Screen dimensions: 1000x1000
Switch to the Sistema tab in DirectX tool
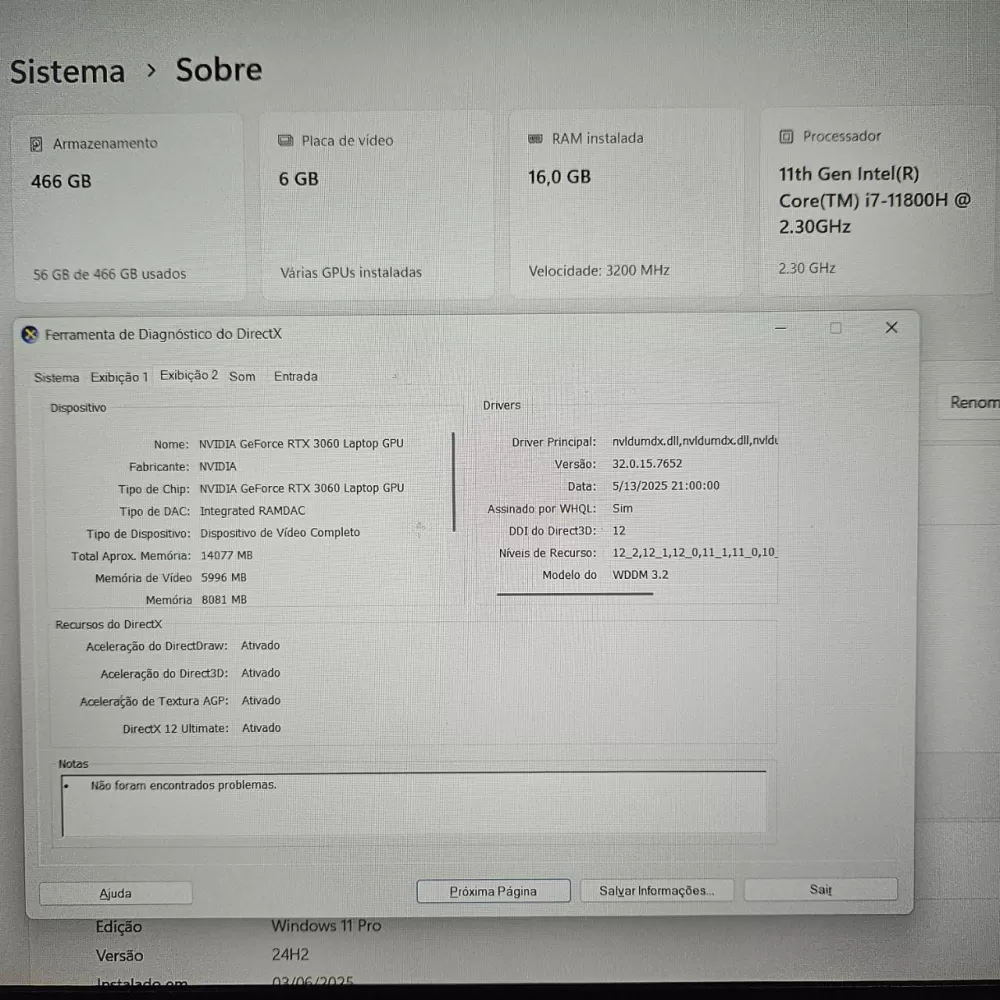point(57,378)
